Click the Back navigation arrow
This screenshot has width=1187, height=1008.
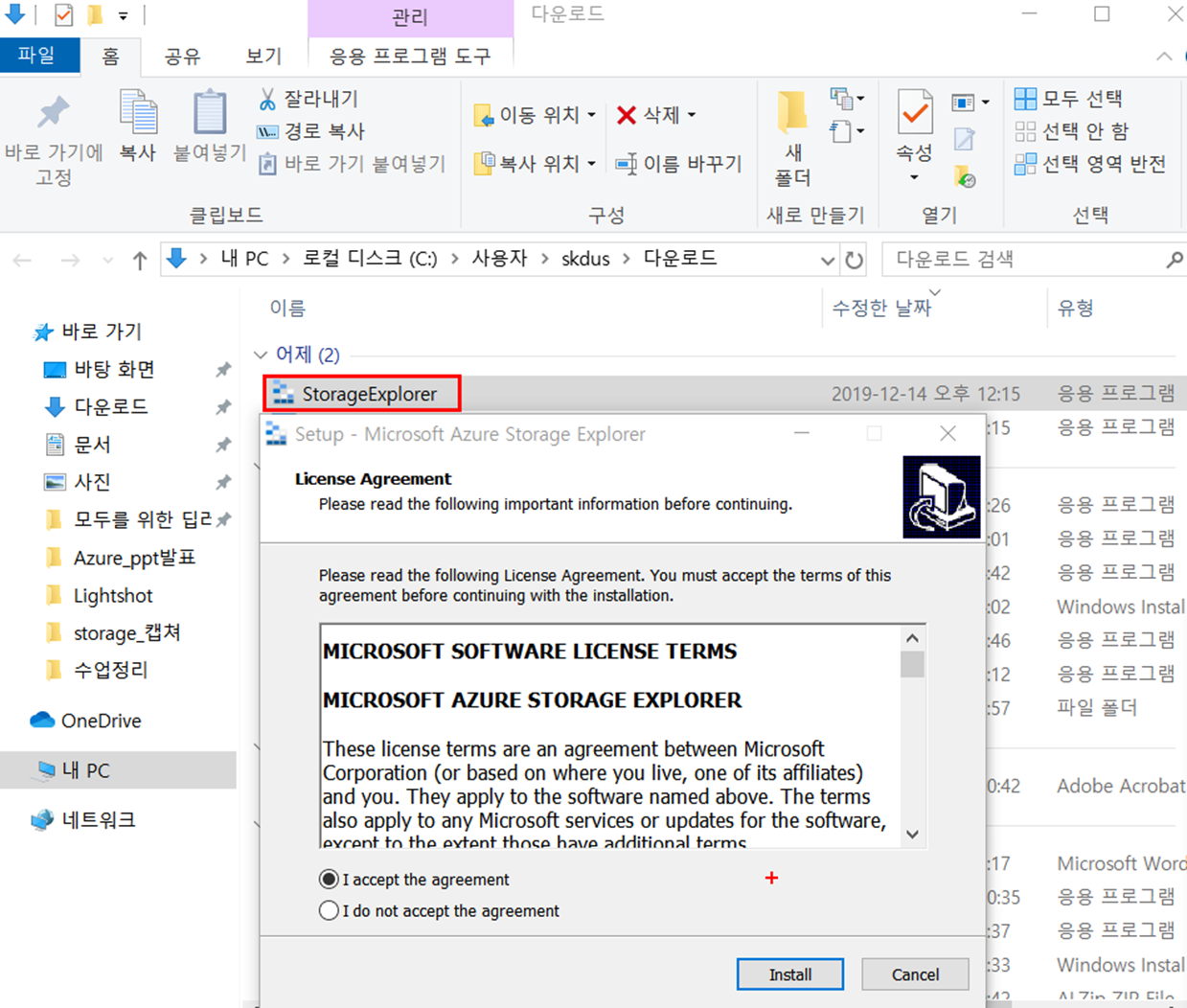pos(23,260)
